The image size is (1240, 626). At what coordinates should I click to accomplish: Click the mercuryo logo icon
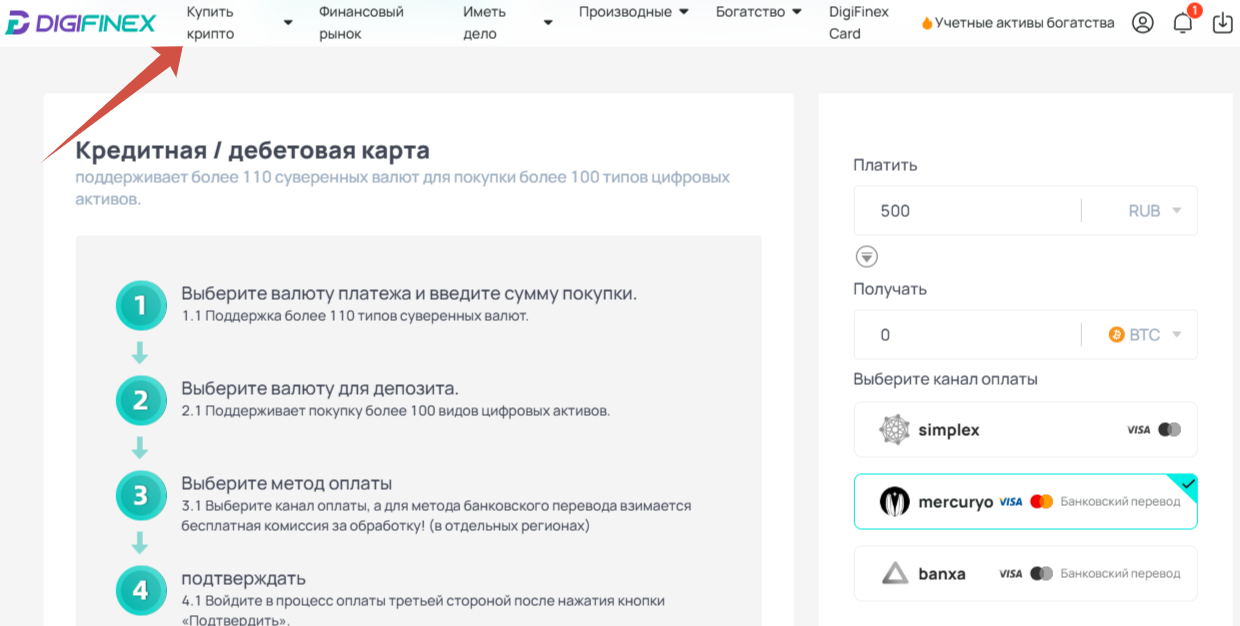coord(894,502)
